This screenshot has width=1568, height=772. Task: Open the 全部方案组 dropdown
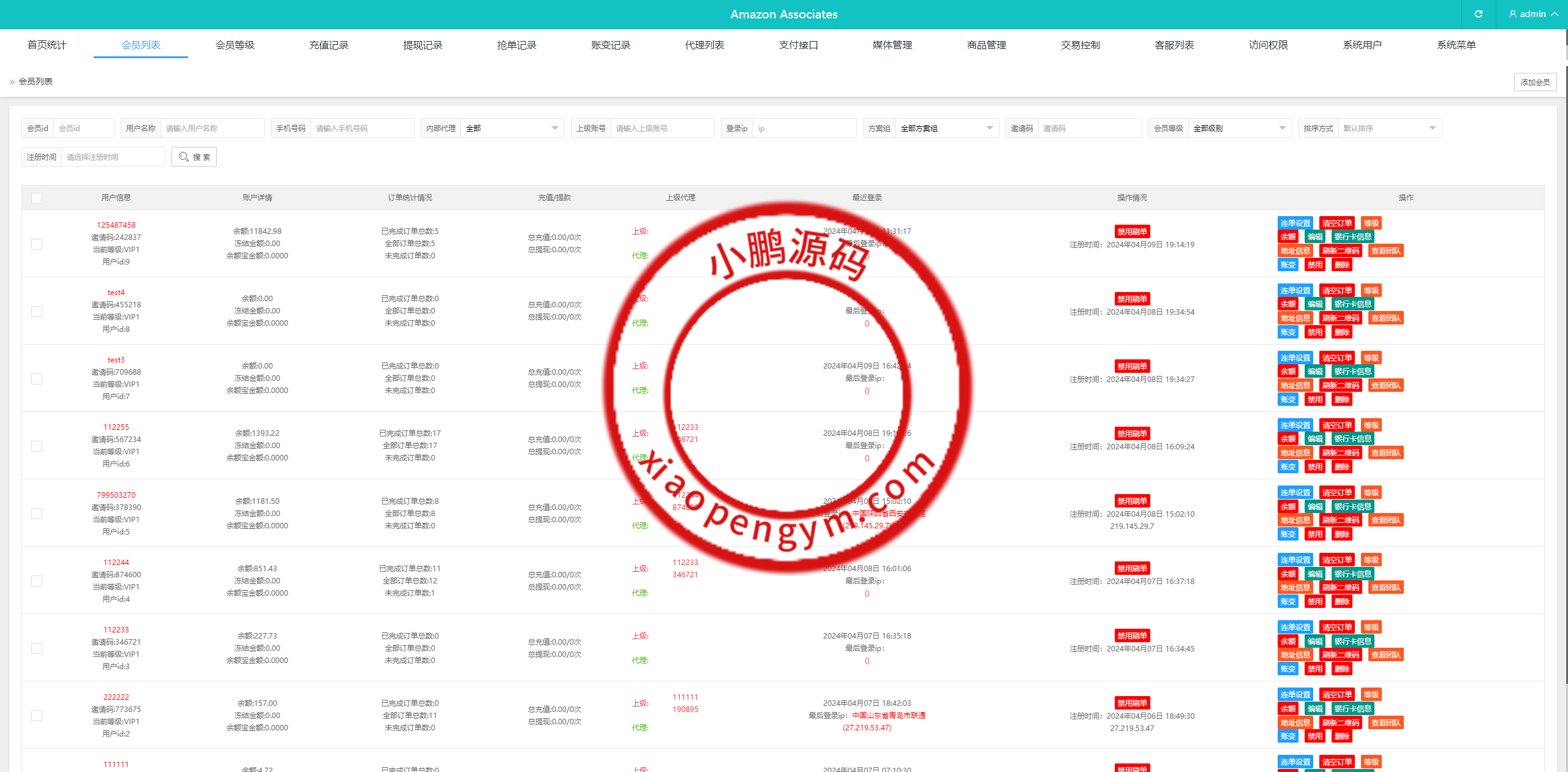(947, 128)
